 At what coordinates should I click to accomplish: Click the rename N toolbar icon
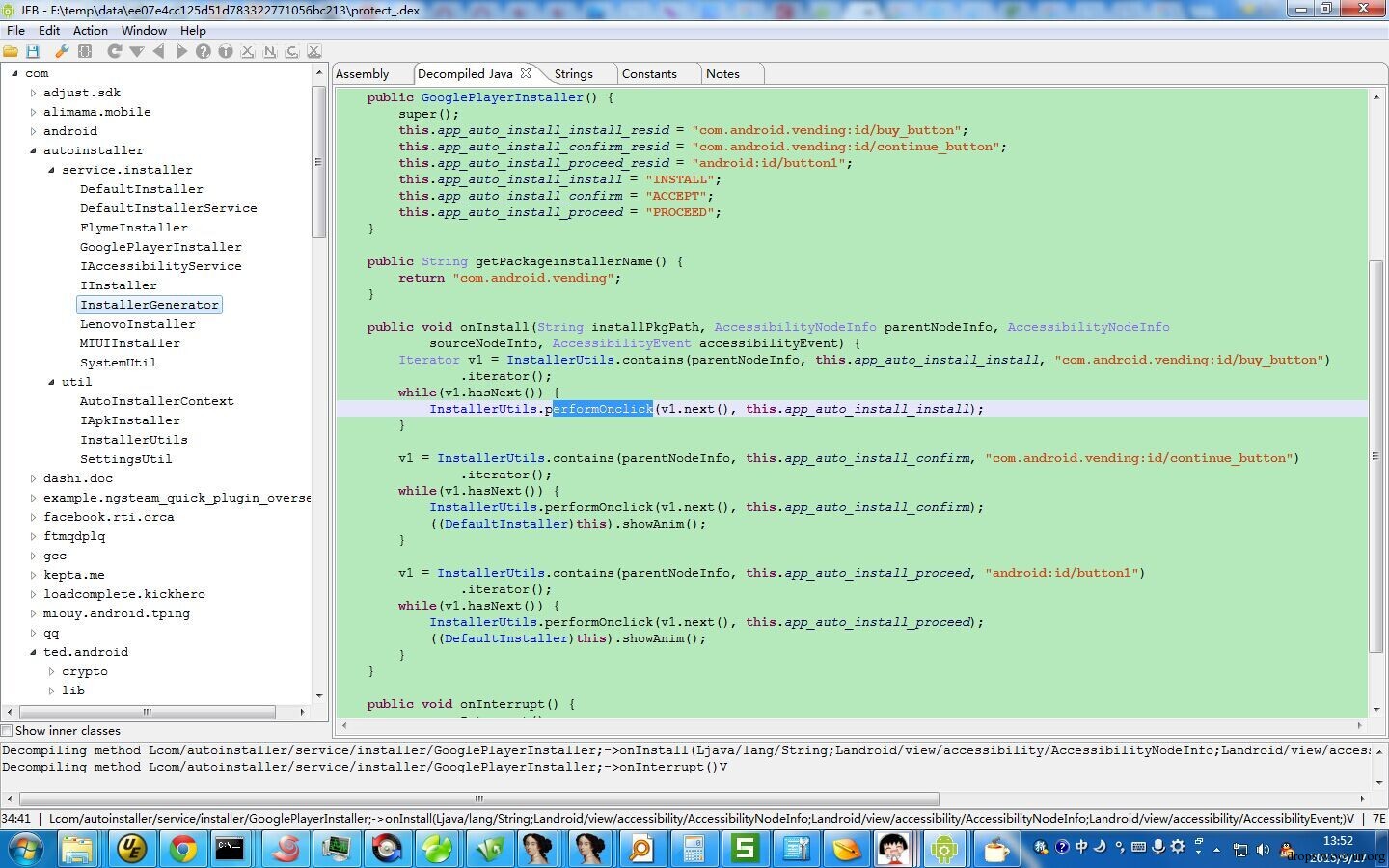click(270, 51)
